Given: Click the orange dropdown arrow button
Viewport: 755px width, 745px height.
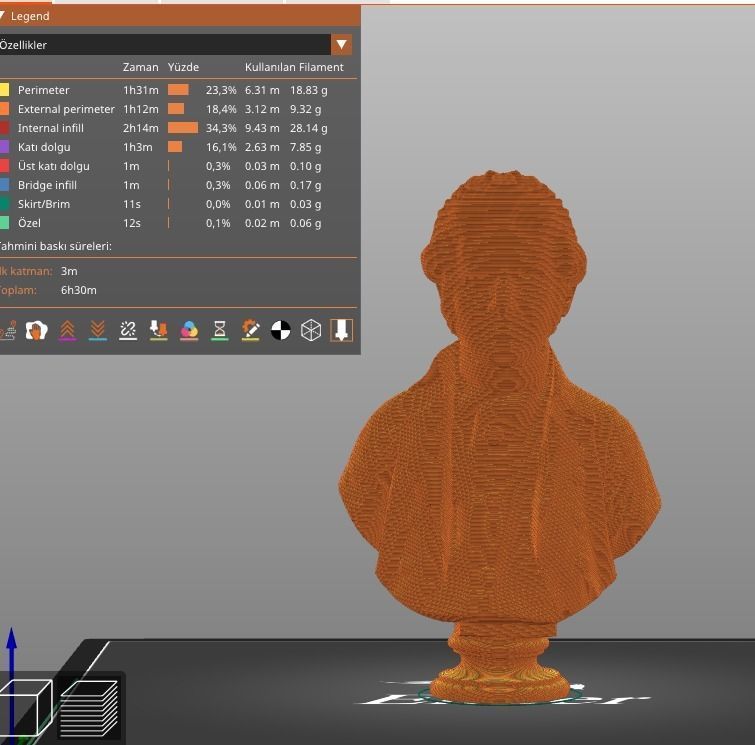Looking at the screenshot, I should [341, 45].
